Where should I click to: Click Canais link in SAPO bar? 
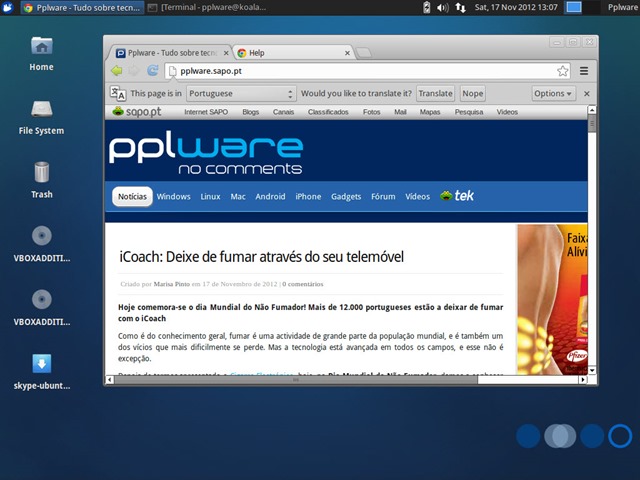(283, 112)
